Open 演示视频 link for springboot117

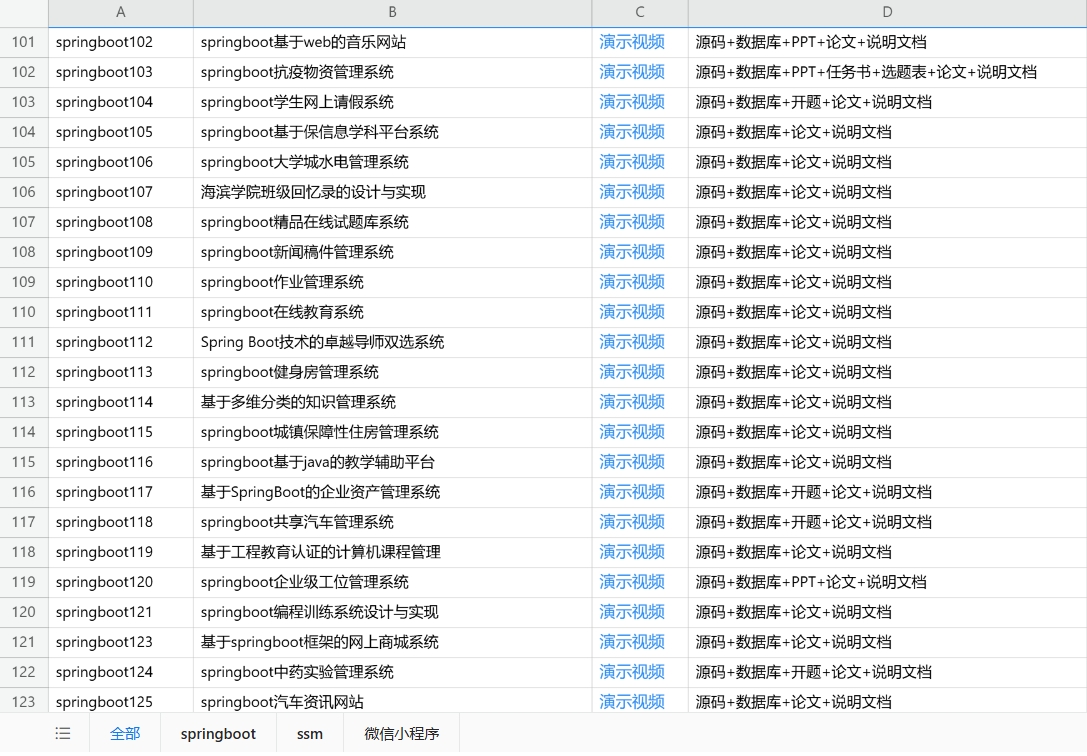tap(632, 492)
